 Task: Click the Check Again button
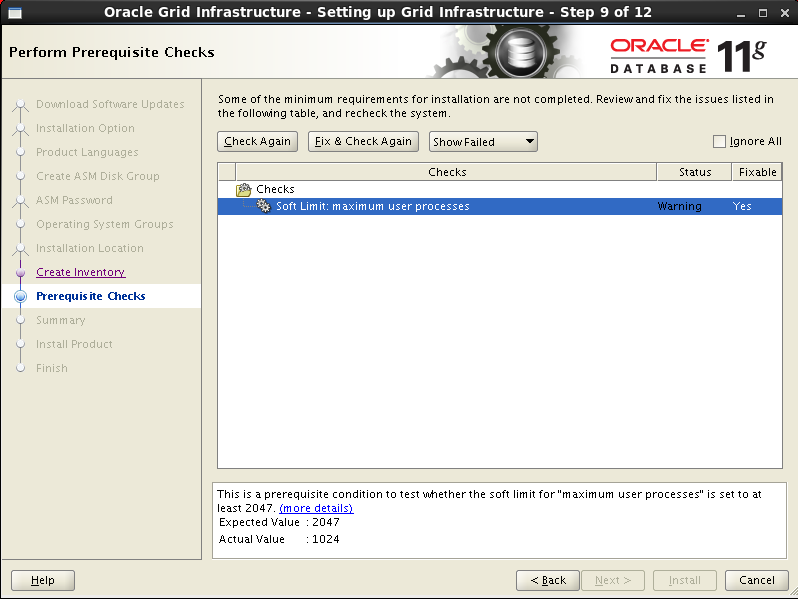pos(257,141)
